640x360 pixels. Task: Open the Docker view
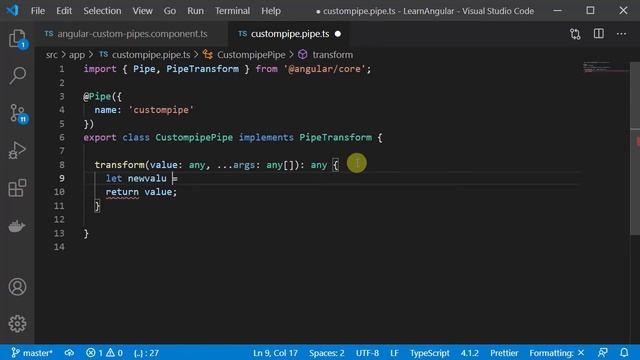(17, 226)
